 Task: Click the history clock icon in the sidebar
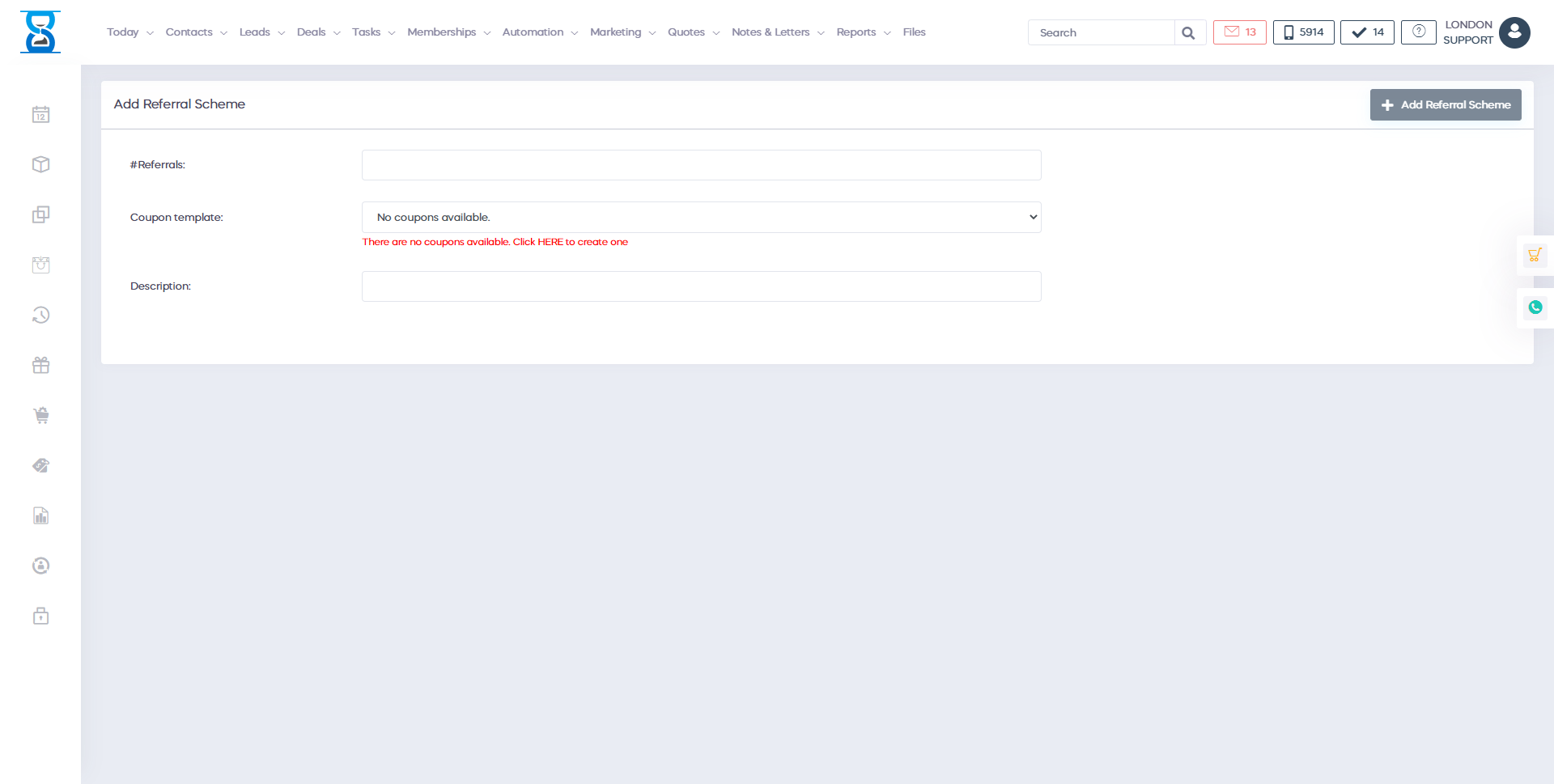tap(40, 315)
